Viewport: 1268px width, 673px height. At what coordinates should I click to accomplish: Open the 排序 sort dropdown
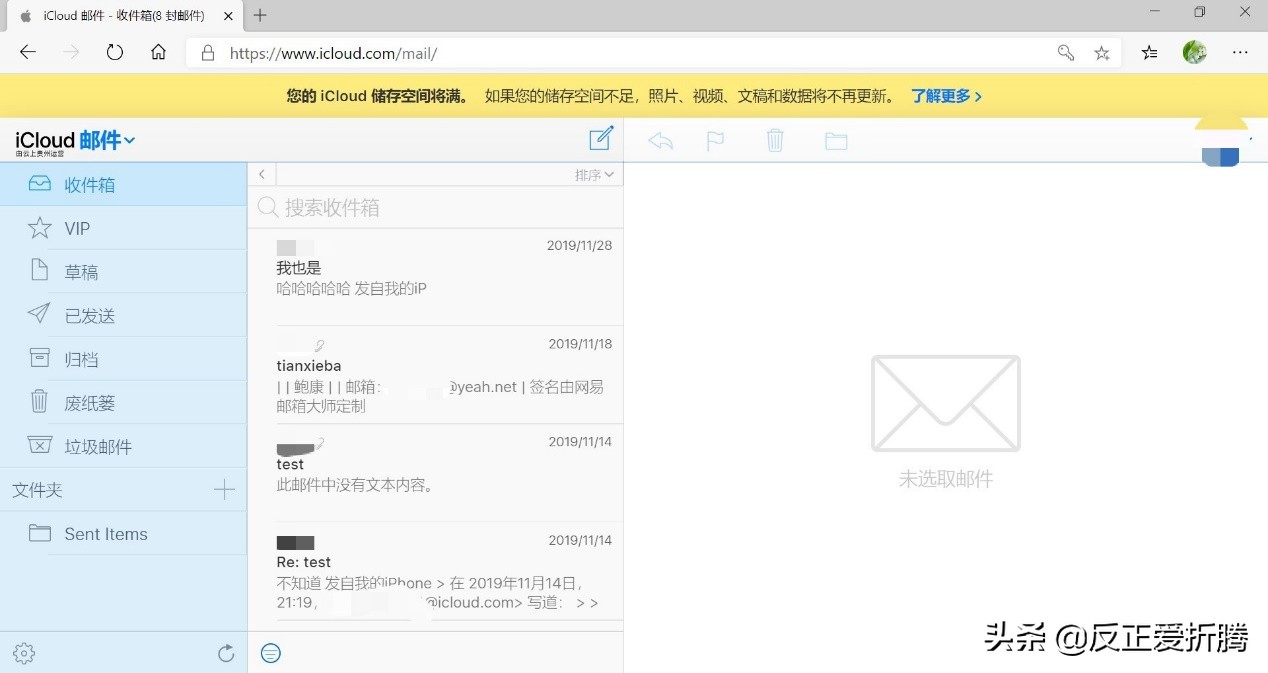click(594, 174)
